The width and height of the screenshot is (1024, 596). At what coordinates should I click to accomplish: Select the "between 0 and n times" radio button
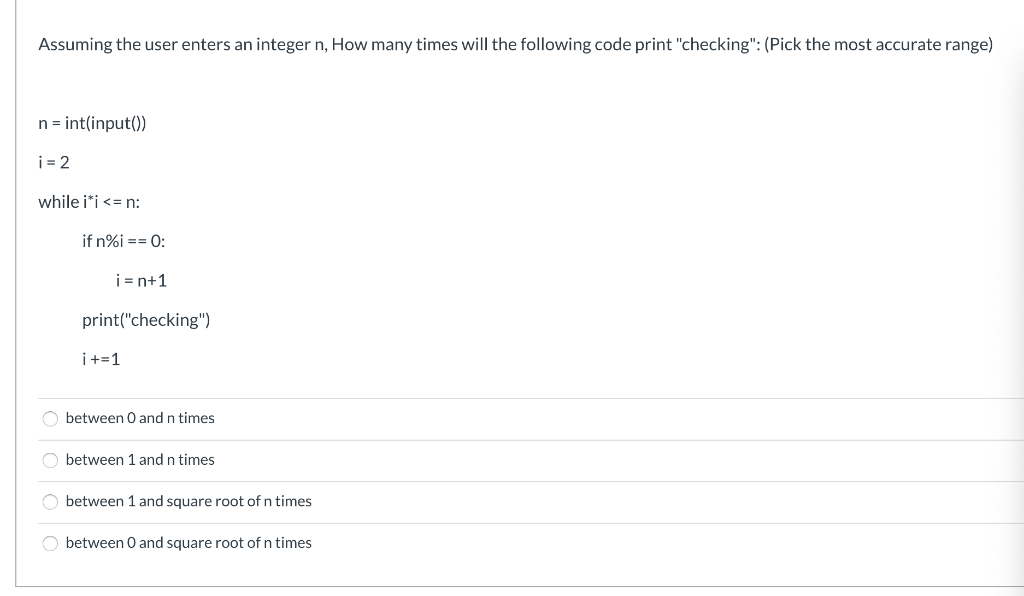[x=49, y=418]
